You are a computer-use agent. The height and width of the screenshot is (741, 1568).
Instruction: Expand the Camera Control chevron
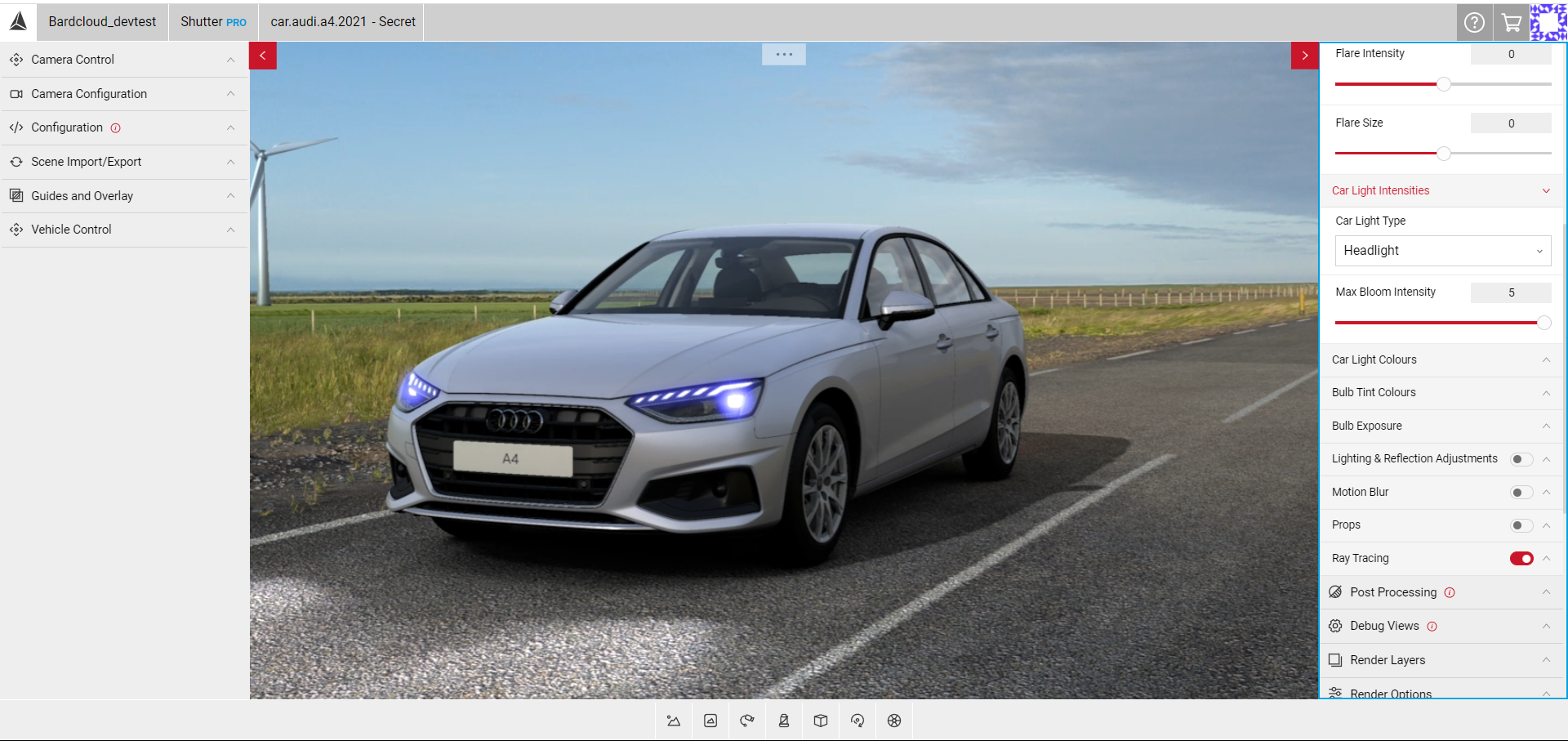[231, 60]
